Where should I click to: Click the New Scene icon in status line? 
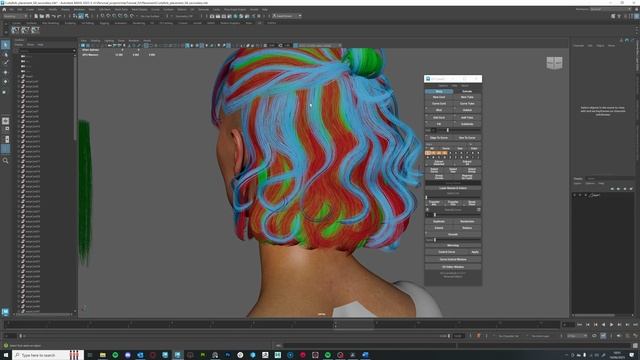coord(36,16)
